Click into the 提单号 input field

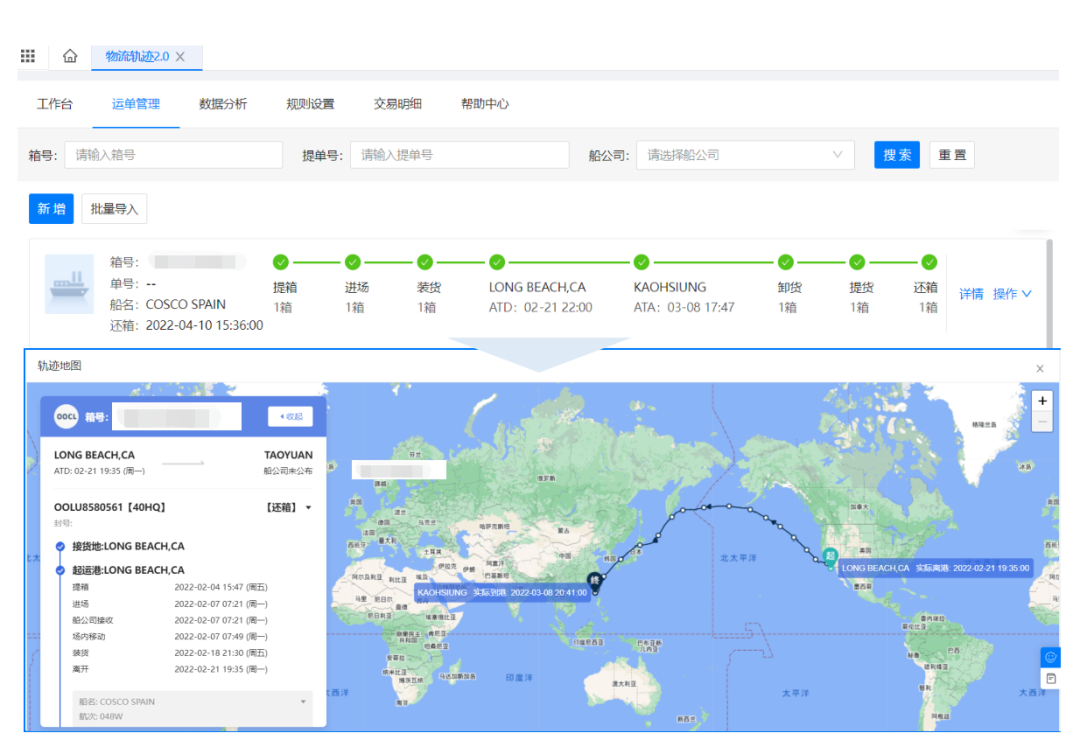(x=459, y=155)
